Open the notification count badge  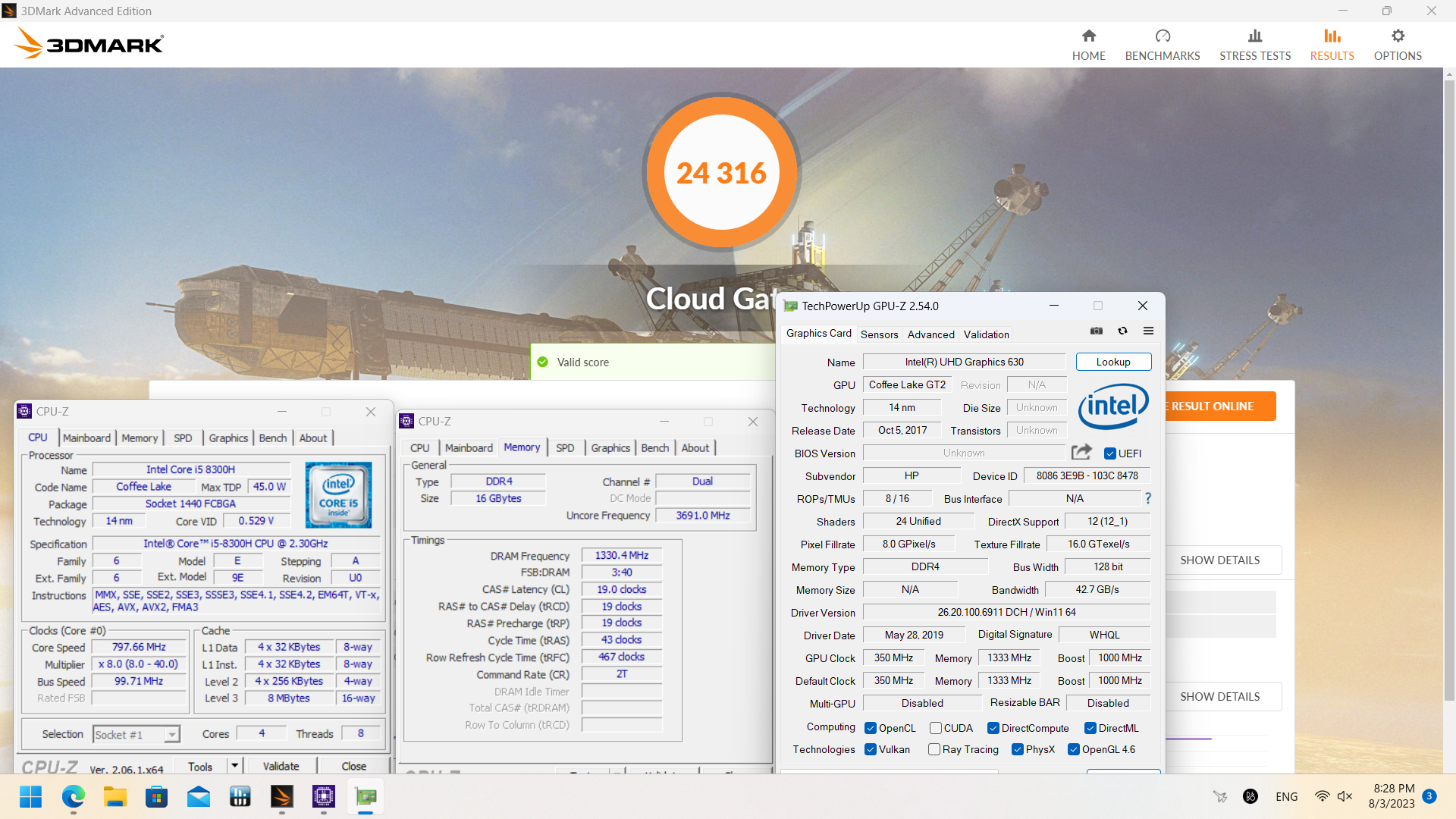(x=1429, y=796)
